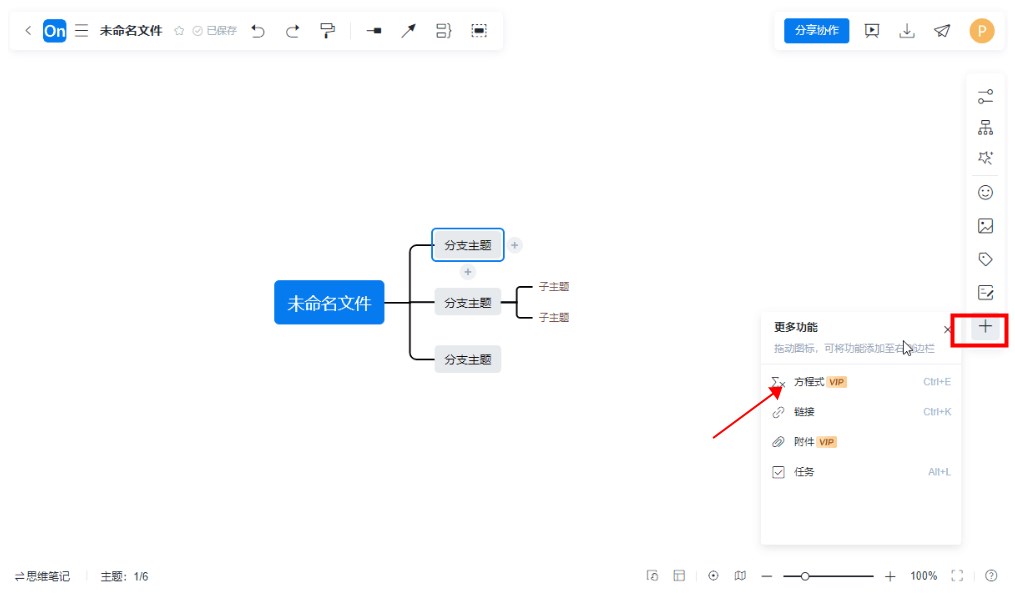The image size is (1015, 593).
Task: Choose 链接 from more functions list
Action: click(804, 412)
